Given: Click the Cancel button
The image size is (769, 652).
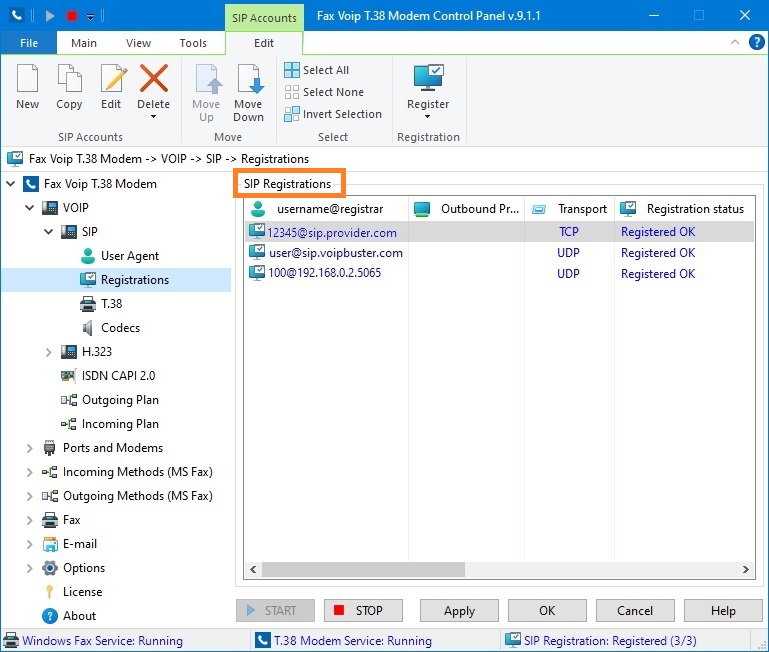Looking at the screenshot, I should pos(635,611).
